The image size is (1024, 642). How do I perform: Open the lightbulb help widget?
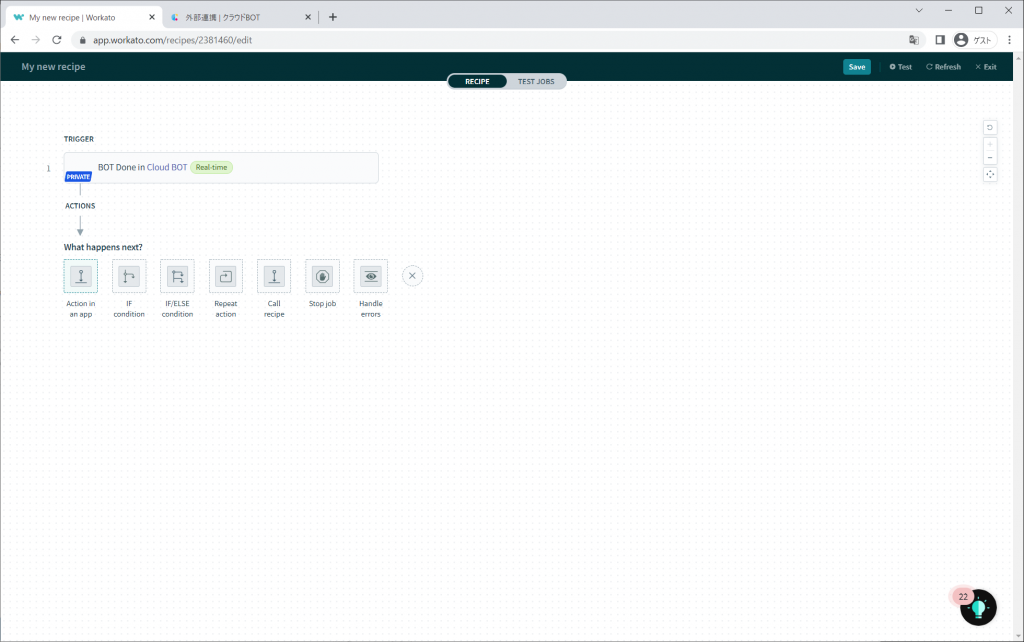[x=978, y=607]
